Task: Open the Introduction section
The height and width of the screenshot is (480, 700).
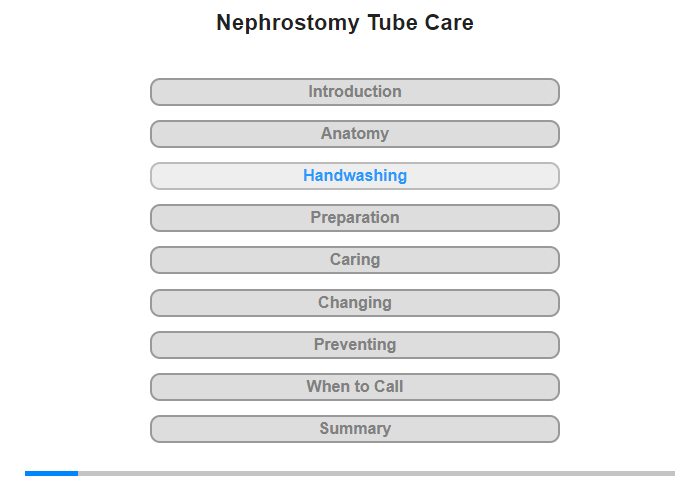Action: pos(354,92)
